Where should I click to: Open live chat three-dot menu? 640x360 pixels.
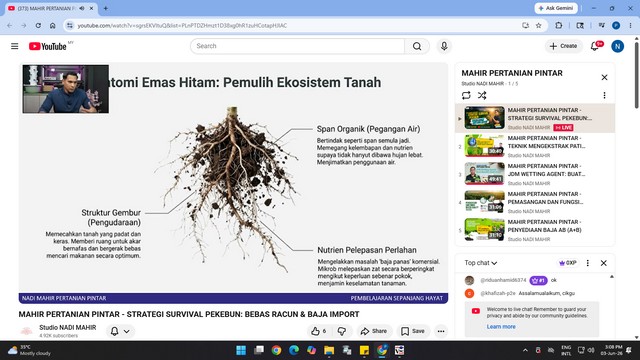pyautogui.click(x=588, y=263)
